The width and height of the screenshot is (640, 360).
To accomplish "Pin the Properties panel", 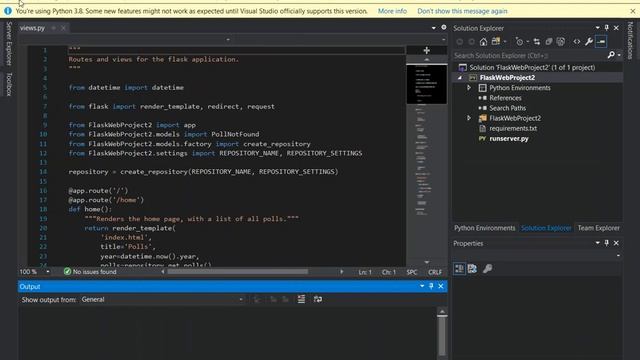I will point(607,243).
